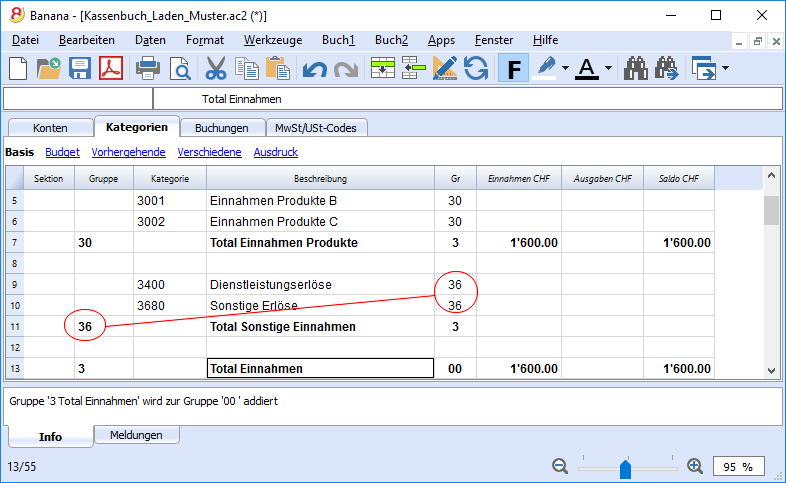The height and width of the screenshot is (483, 786).
Task: Open the Format menu
Action: coord(205,40)
